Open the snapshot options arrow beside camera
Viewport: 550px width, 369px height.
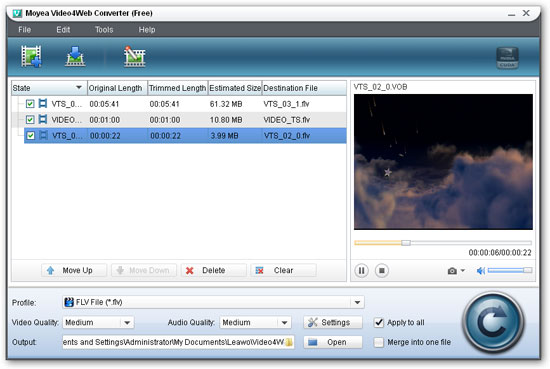coord(463,270)
